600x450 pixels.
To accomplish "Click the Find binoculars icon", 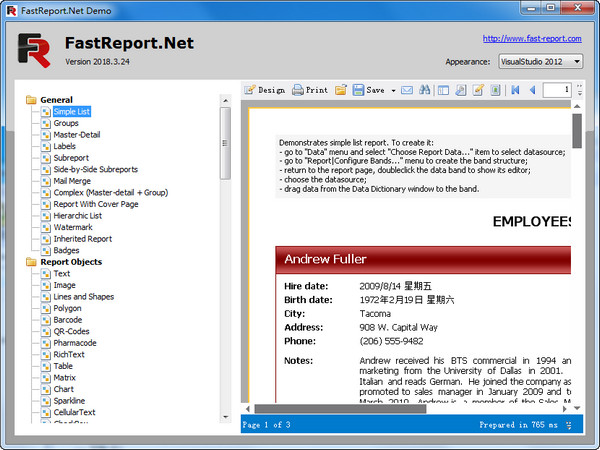I will point(425,90).
